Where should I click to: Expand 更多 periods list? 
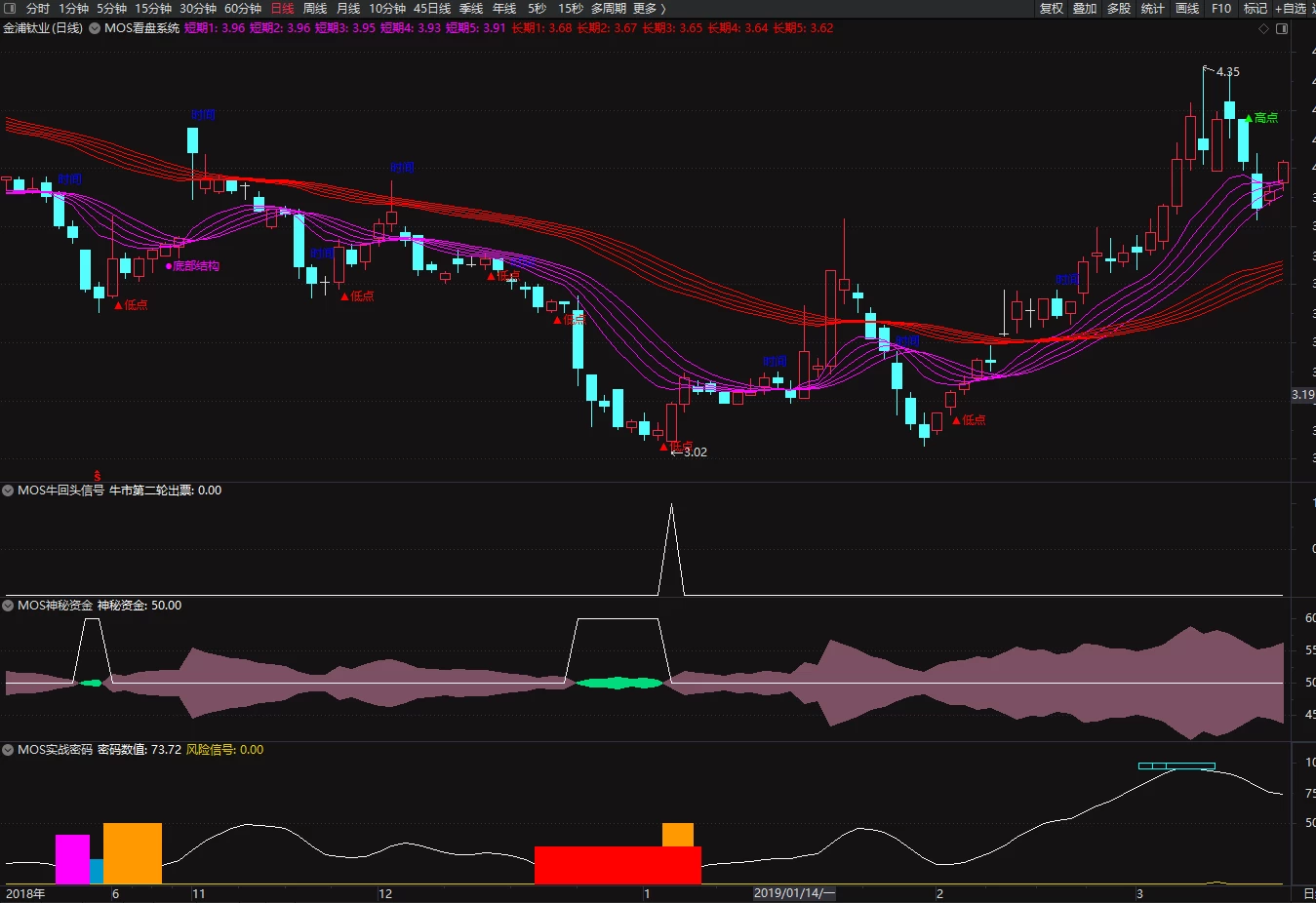pyautogui.click(x=650, y=9)
